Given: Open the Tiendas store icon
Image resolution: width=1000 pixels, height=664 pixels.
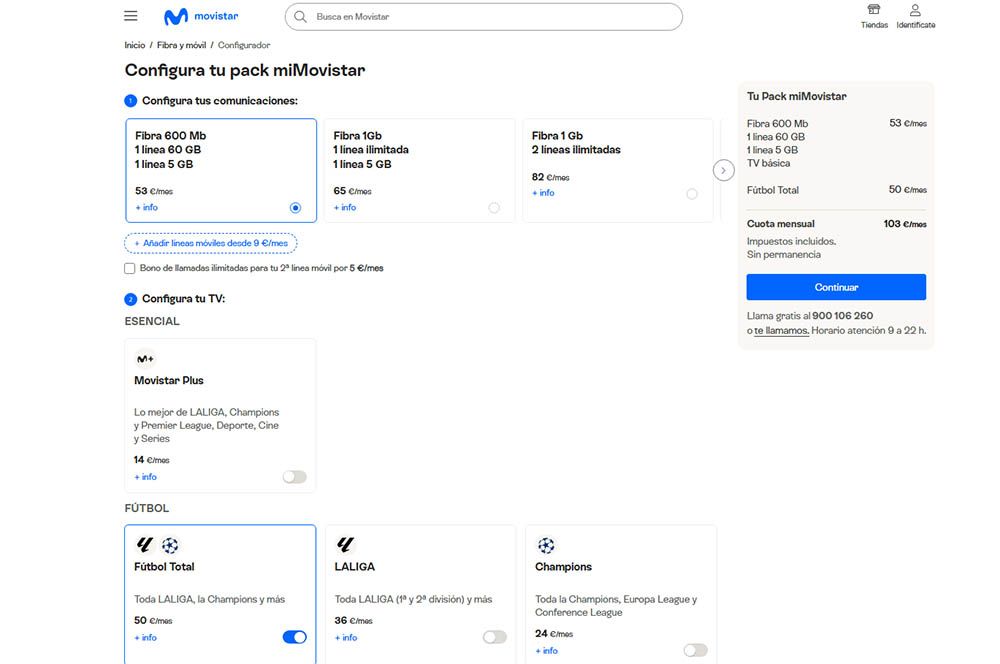Looking at the screenshot, I should (x=874, y=10).
